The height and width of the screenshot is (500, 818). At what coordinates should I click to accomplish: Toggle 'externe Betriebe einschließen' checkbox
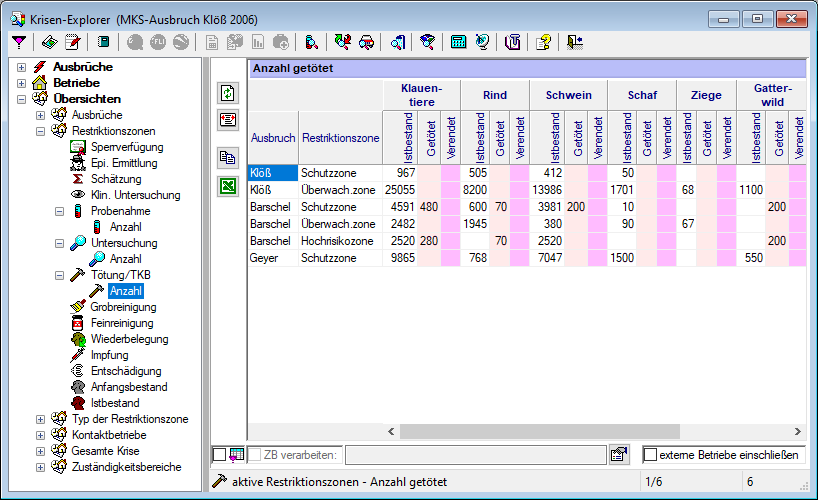click(650, 455)
